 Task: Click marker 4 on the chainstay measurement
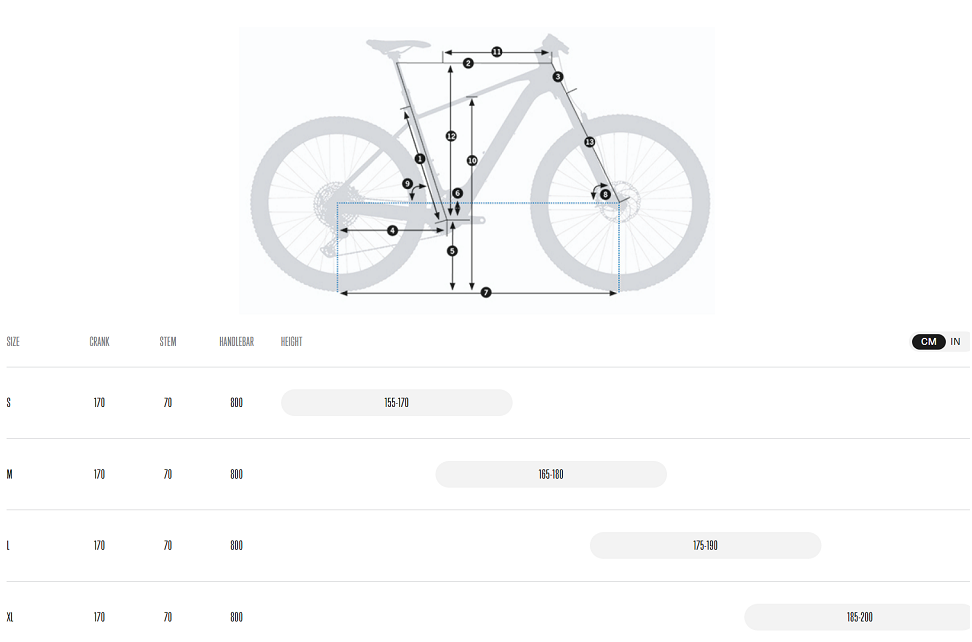(392, 231)
